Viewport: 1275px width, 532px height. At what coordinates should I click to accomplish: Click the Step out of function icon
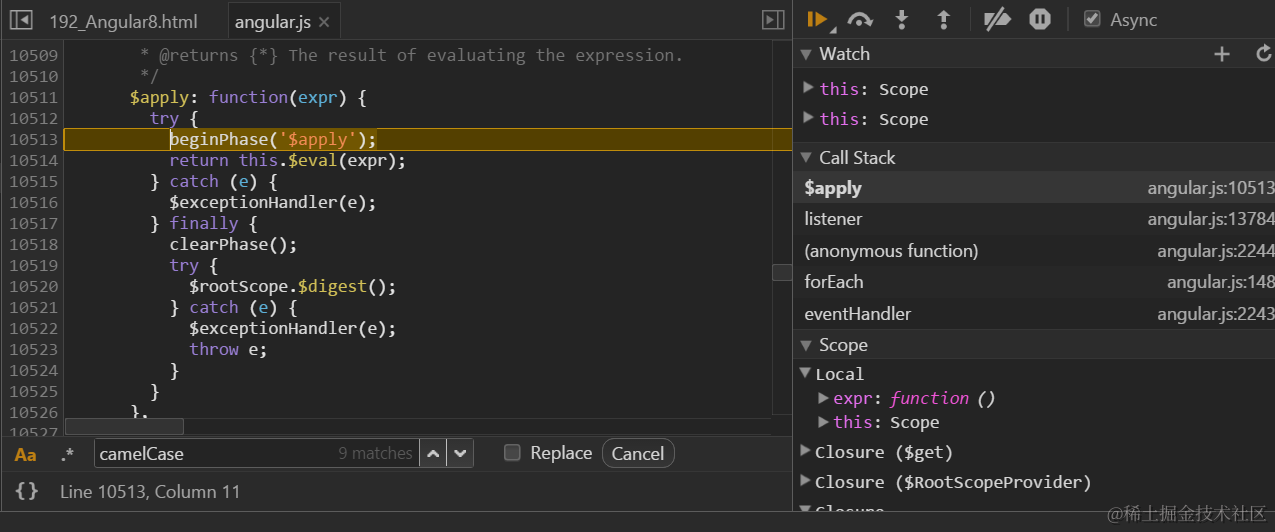point(943,19)
